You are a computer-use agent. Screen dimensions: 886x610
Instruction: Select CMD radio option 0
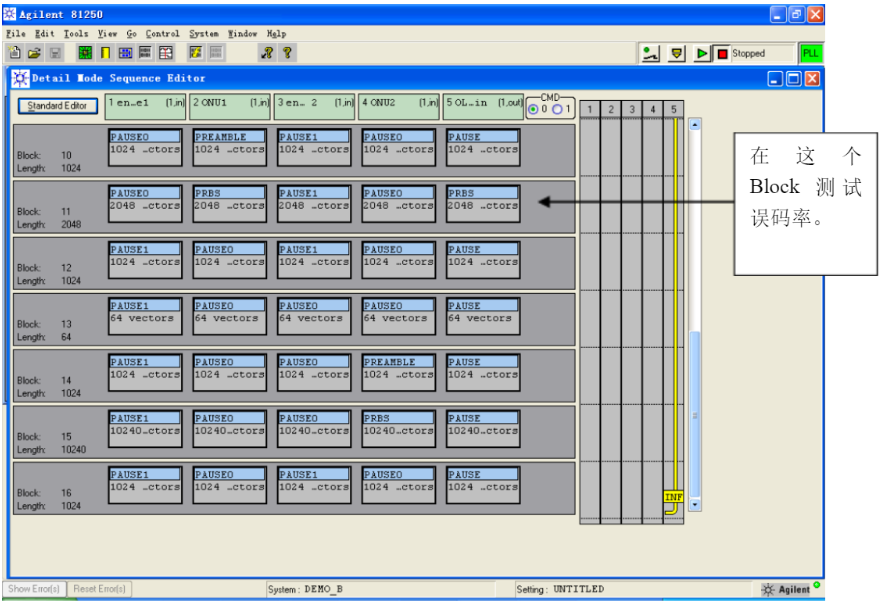click(533, 108)
